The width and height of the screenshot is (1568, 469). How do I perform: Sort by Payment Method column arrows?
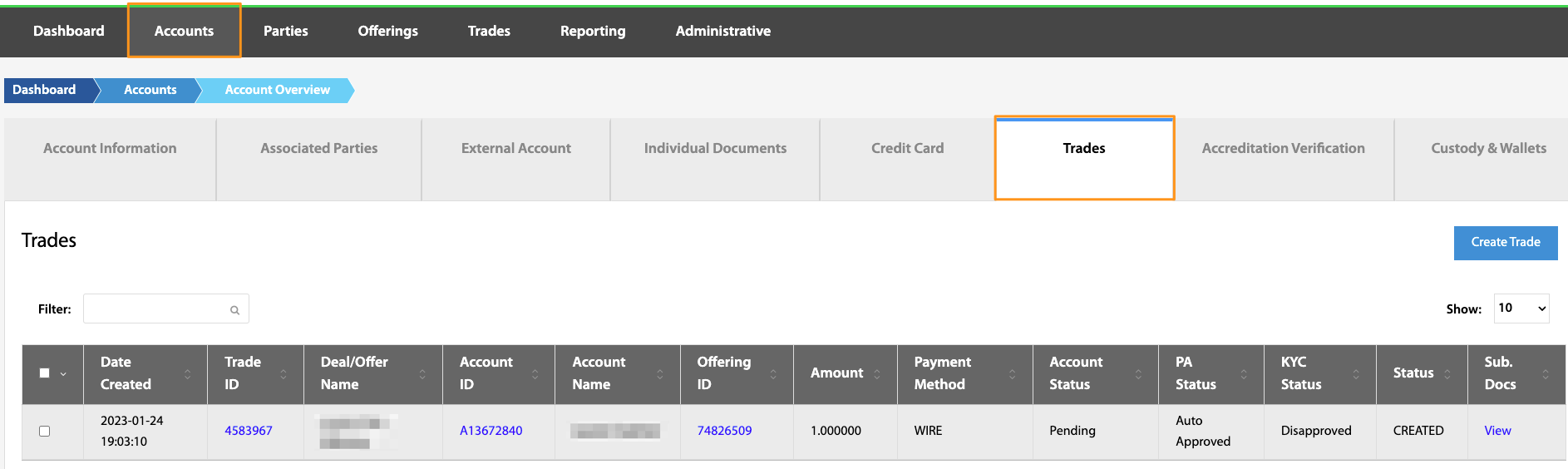(1013, 374)
